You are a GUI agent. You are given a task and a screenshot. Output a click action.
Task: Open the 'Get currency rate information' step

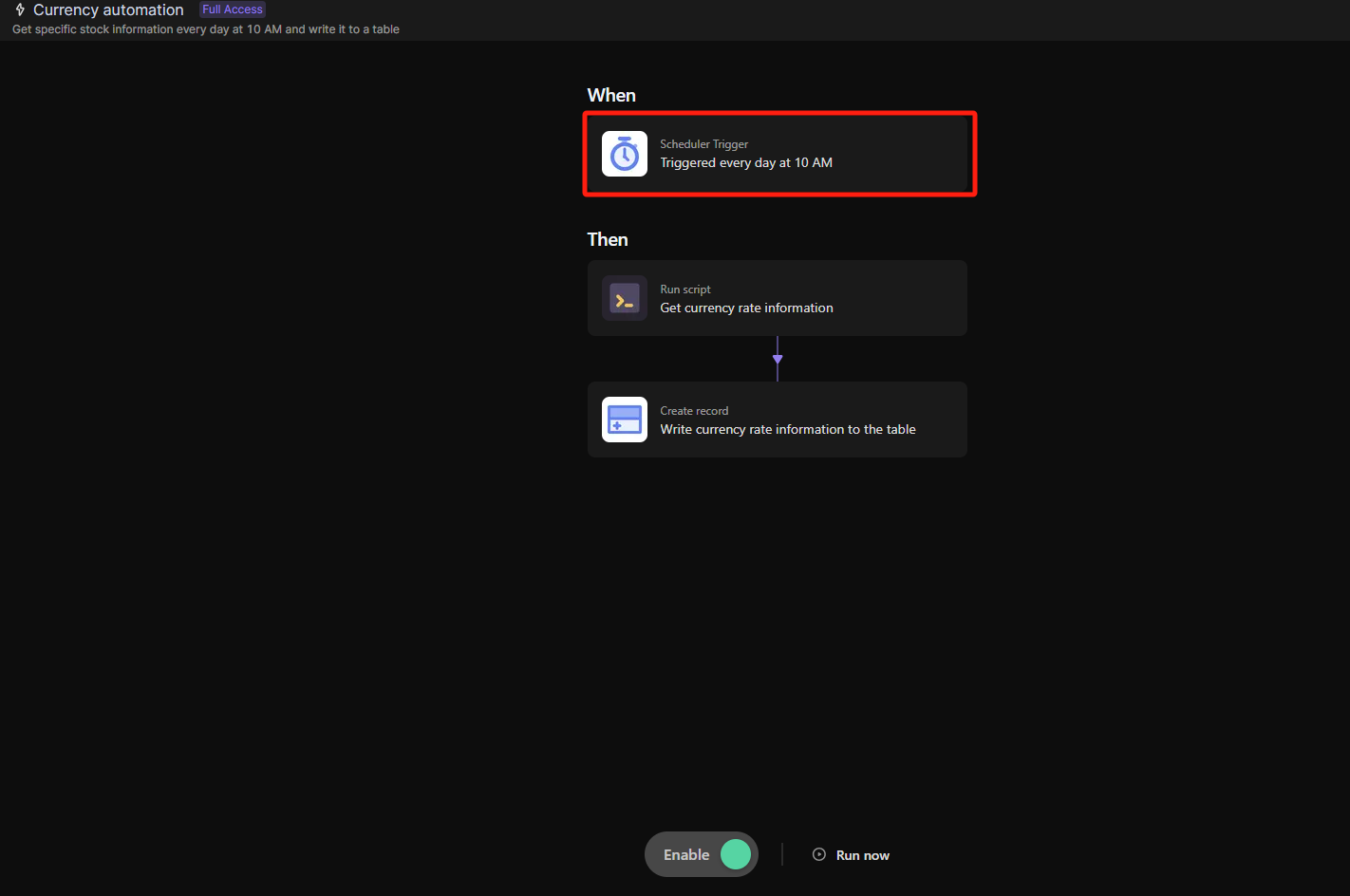point(778,298)
